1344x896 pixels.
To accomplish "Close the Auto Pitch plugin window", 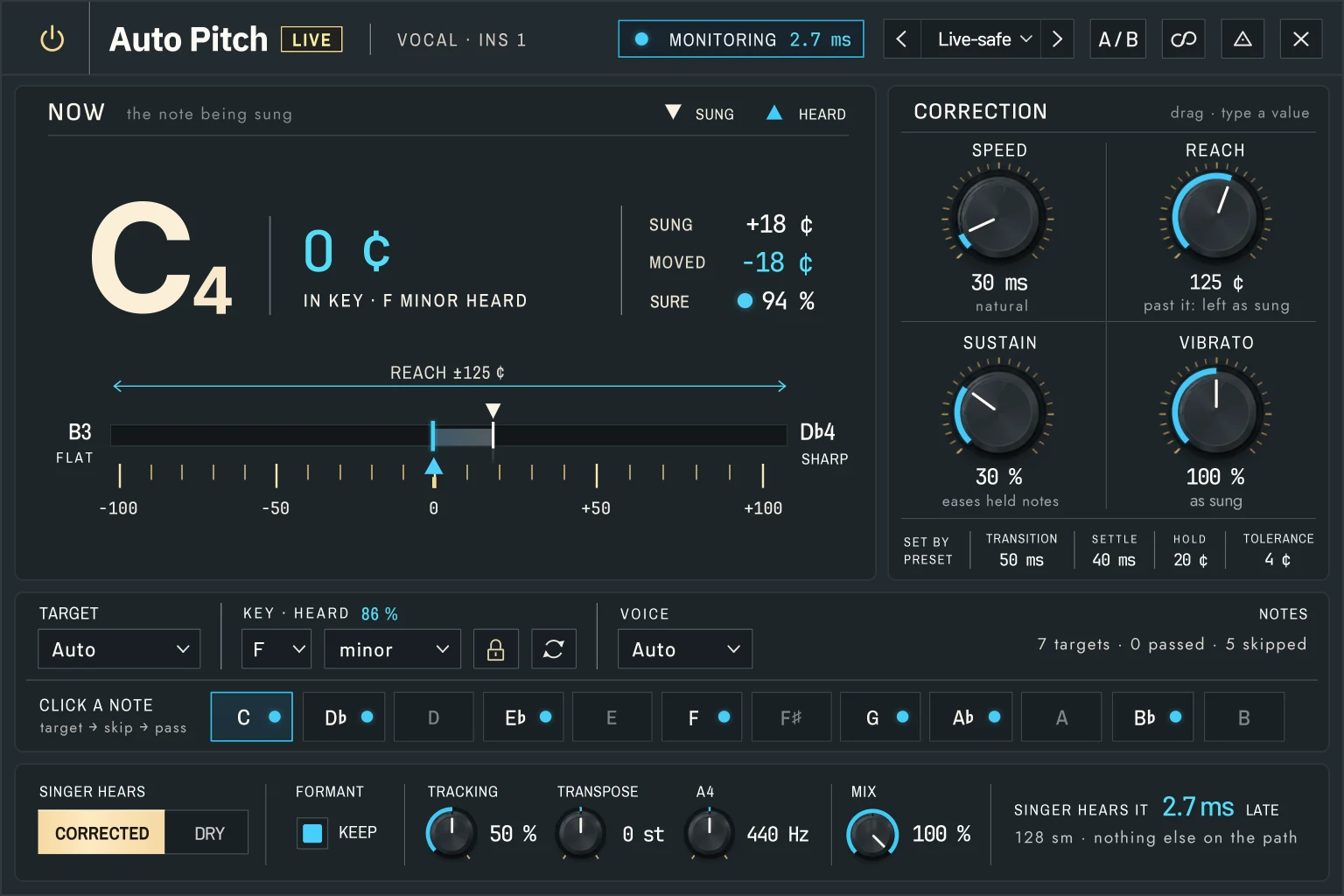I will (1301, 39).
